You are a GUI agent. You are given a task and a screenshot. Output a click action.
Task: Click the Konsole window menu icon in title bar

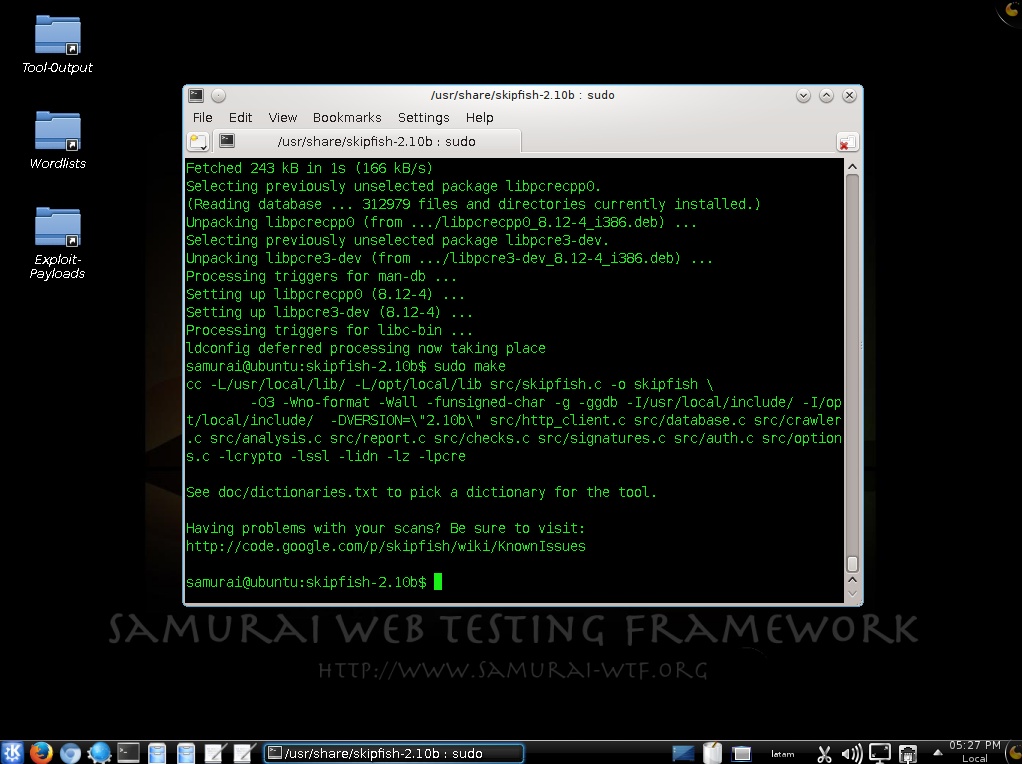[x=196, y=95]
